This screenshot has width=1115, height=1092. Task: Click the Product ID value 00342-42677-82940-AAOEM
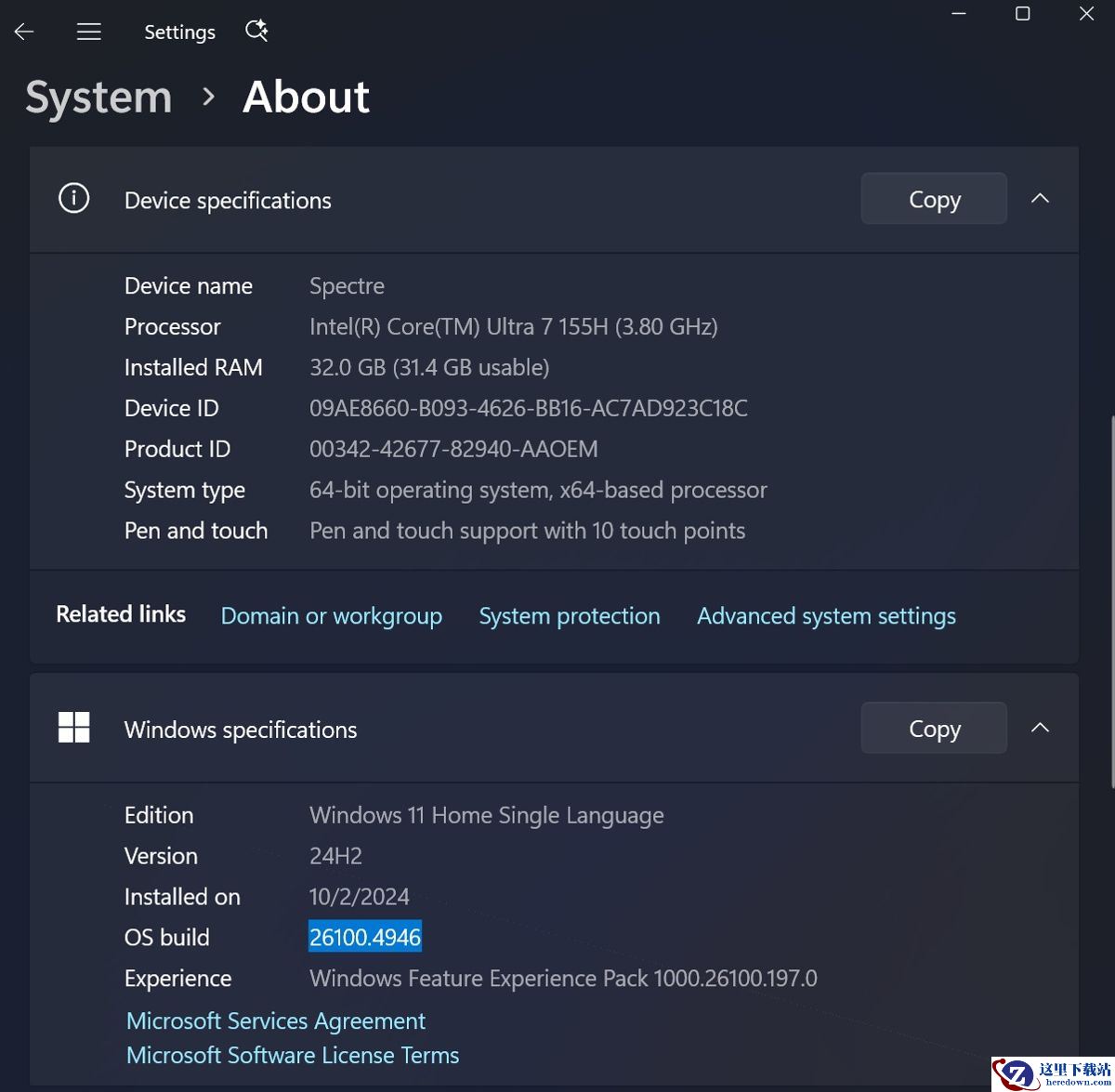click(x=453, y=449)
